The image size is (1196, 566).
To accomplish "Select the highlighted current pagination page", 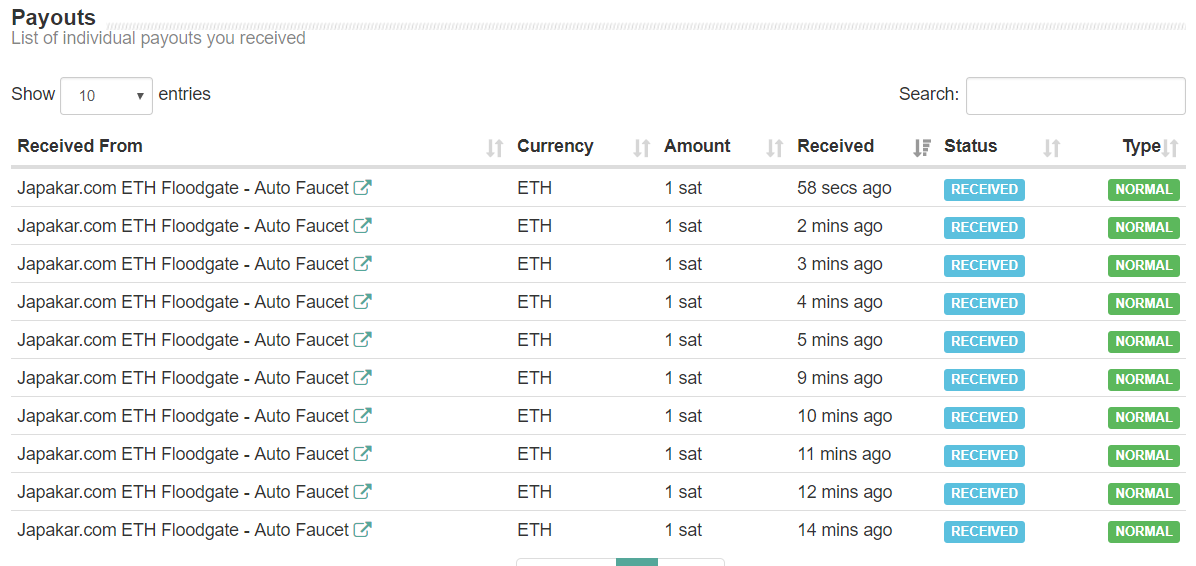I will point(637,561).
